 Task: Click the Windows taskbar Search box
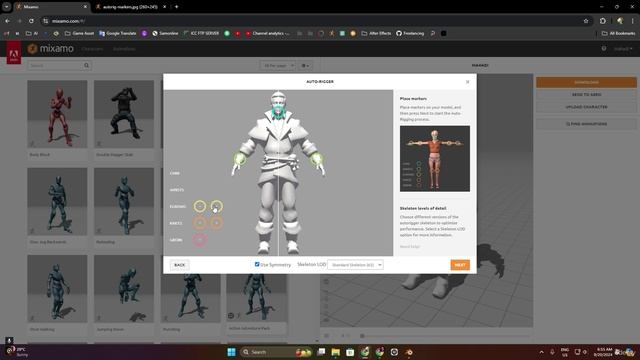276,352
